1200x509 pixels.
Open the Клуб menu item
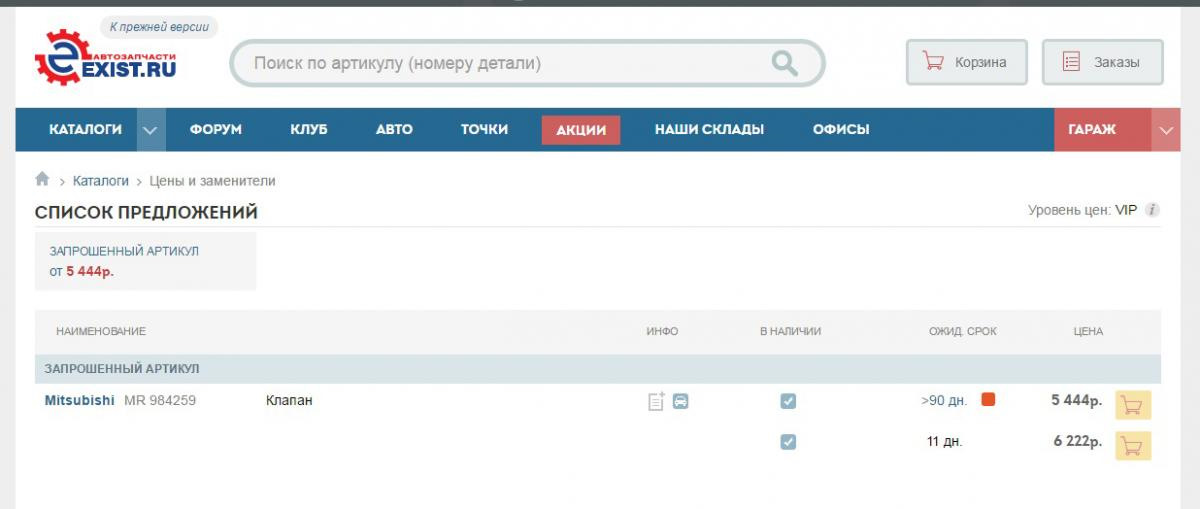309,129
